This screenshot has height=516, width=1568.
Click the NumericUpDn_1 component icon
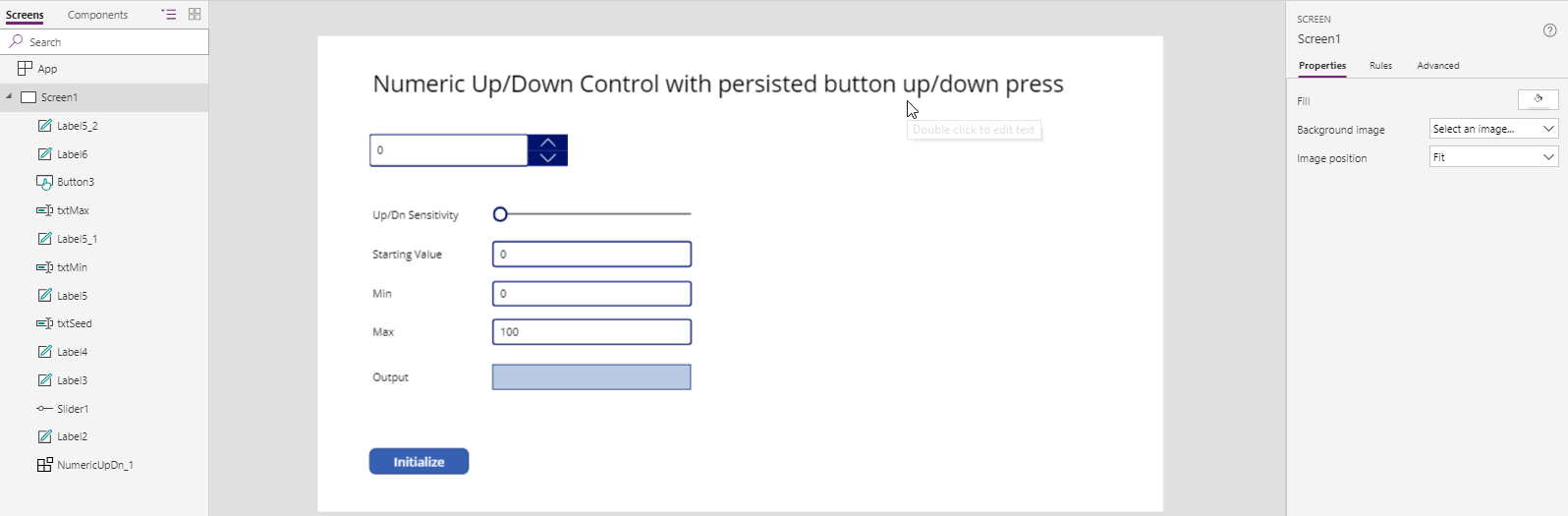coord(44,465)
